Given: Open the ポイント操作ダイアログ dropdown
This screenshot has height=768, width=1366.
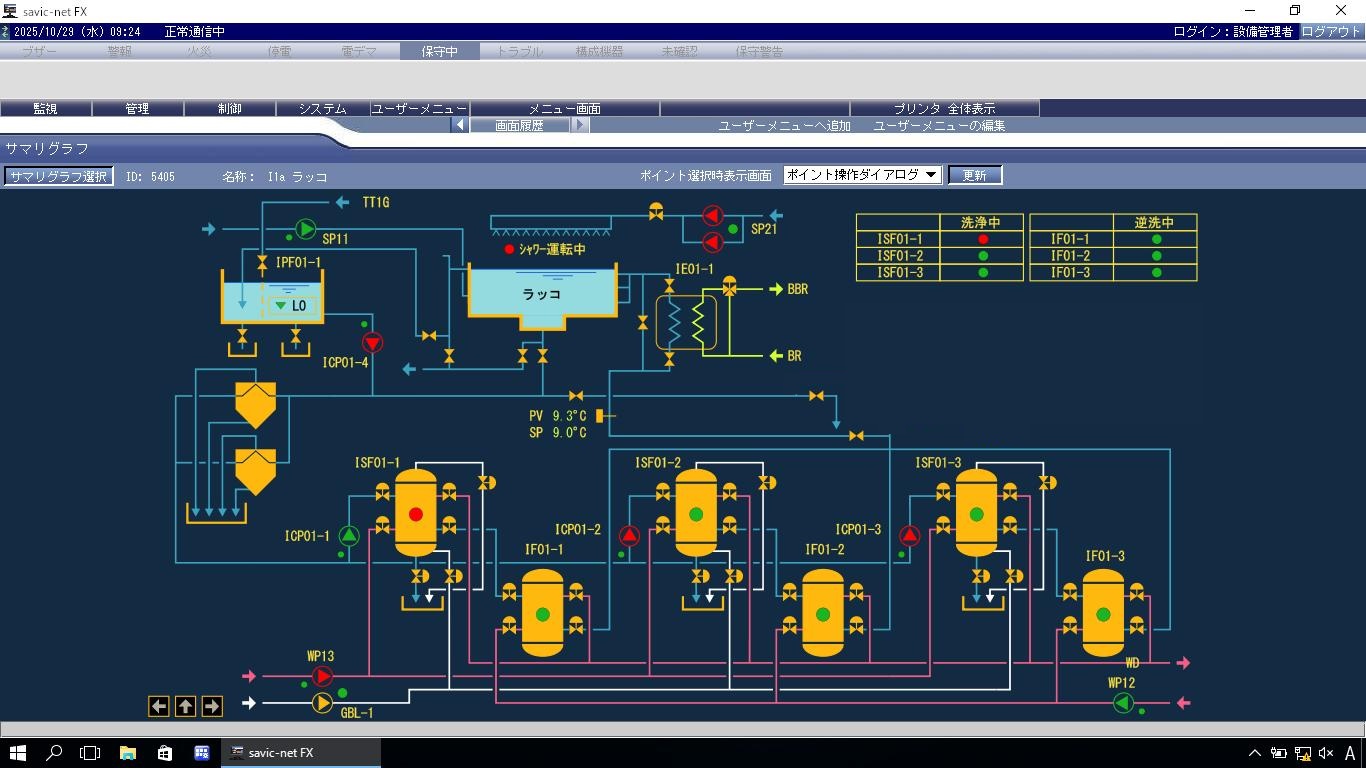Looking at the screenshot, I should pos(862,175).
